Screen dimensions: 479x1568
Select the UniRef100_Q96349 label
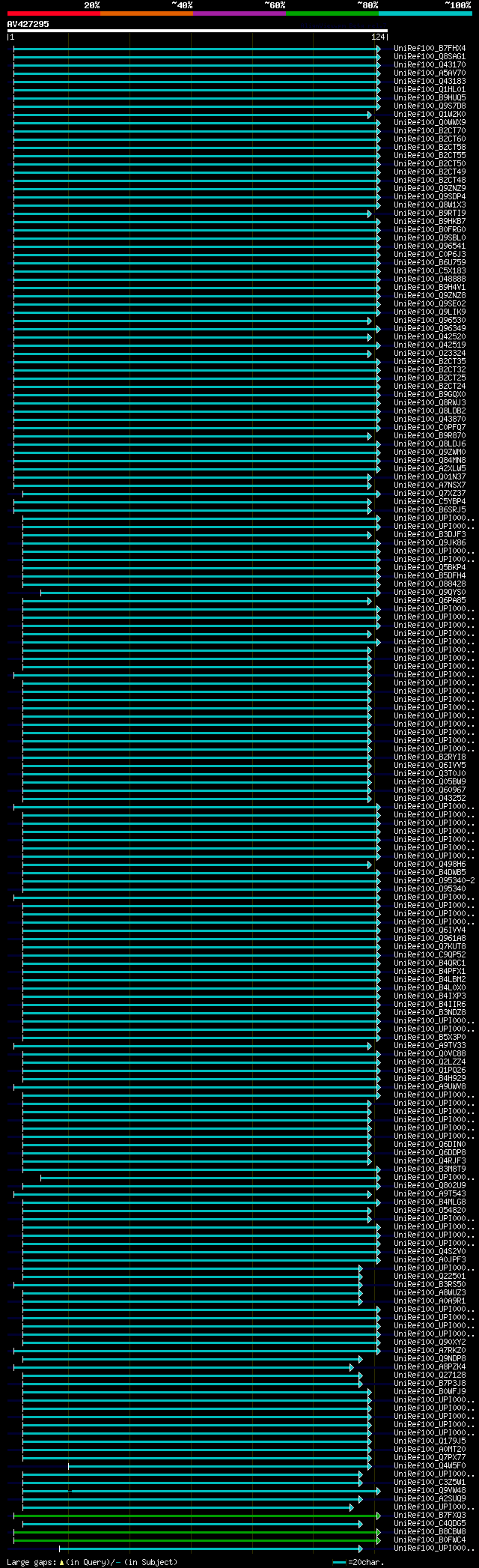pos(430,329)
